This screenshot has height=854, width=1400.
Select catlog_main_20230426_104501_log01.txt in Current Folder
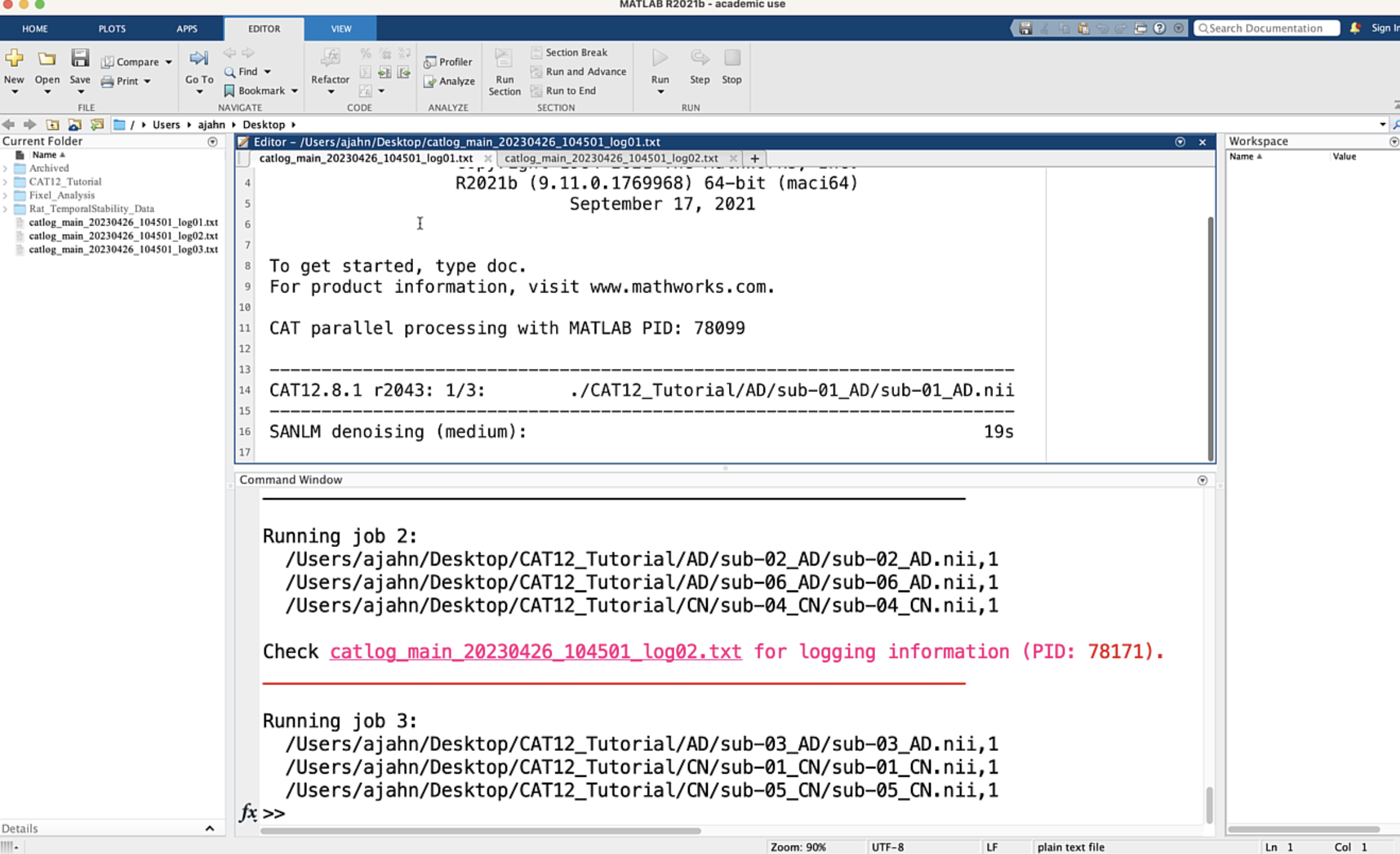point(123,222)
